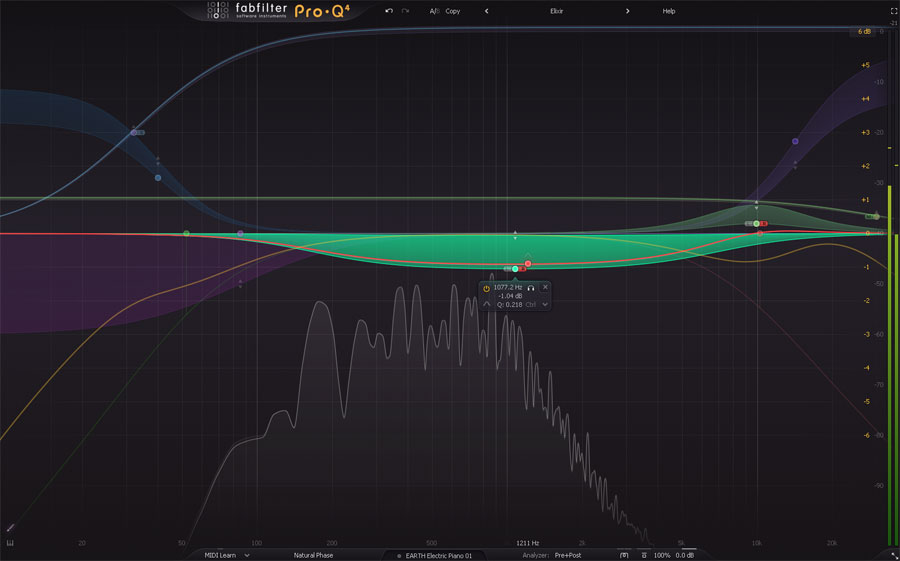Open the 6 dB display range selector
The image size is (900, 561).
864,32
